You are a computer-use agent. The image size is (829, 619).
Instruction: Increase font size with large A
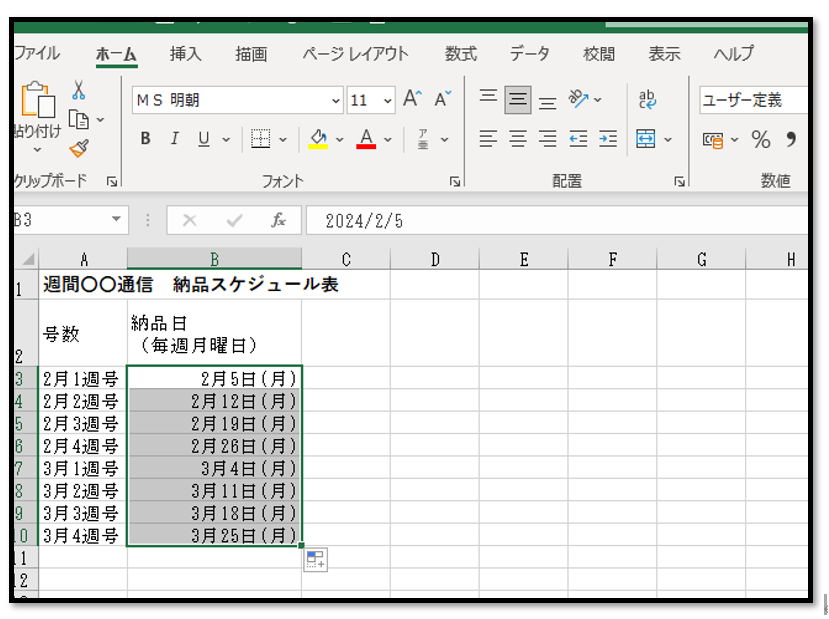click(412, 99)
